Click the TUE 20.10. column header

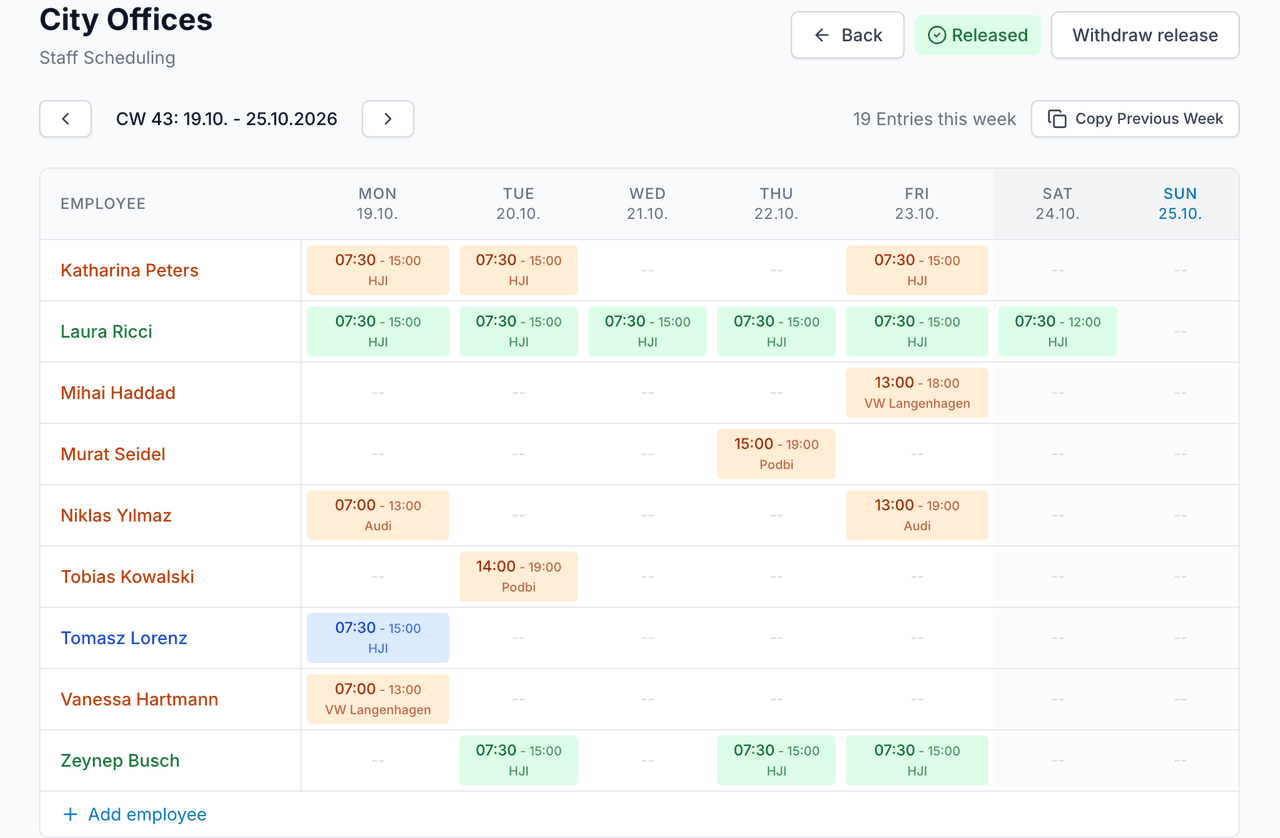(x=518, y=203)
